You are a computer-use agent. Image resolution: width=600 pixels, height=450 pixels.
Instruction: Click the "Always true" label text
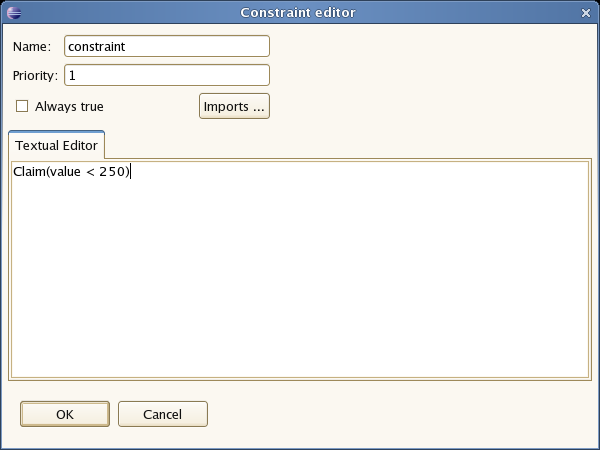(x=69, y=106)
